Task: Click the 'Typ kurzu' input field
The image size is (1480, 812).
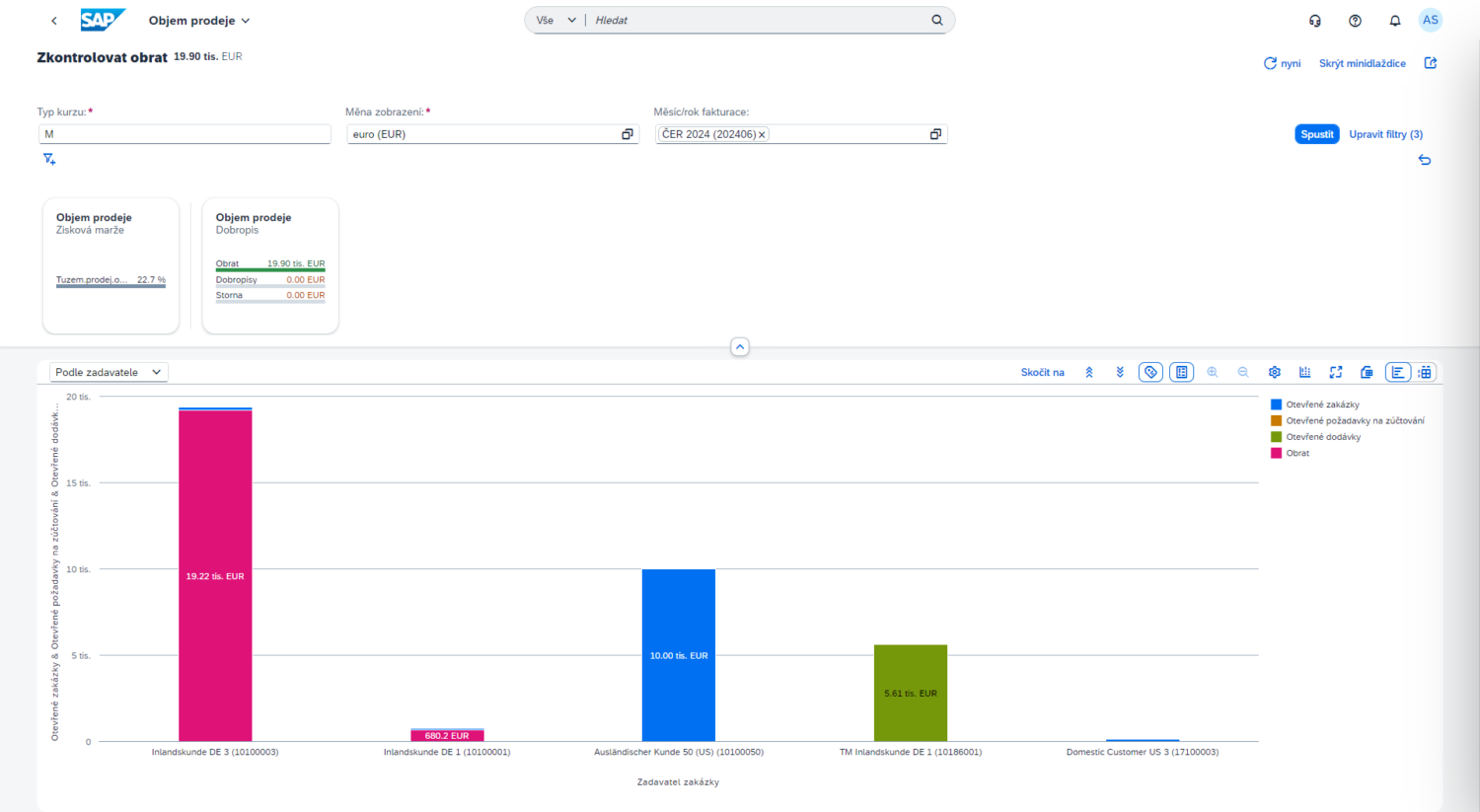Action: point(185,134)
